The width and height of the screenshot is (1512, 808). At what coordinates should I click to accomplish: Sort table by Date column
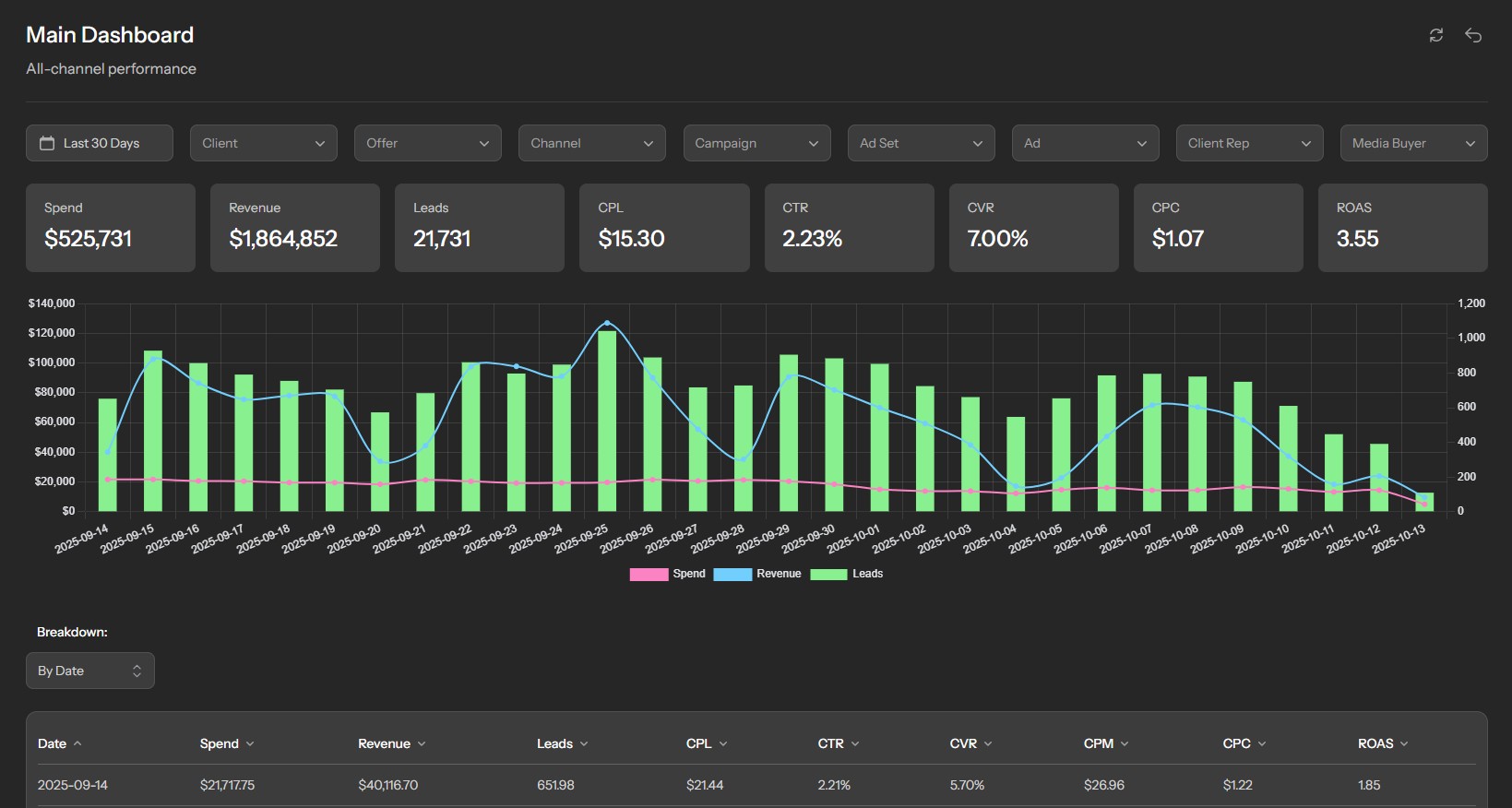[60, 743]
